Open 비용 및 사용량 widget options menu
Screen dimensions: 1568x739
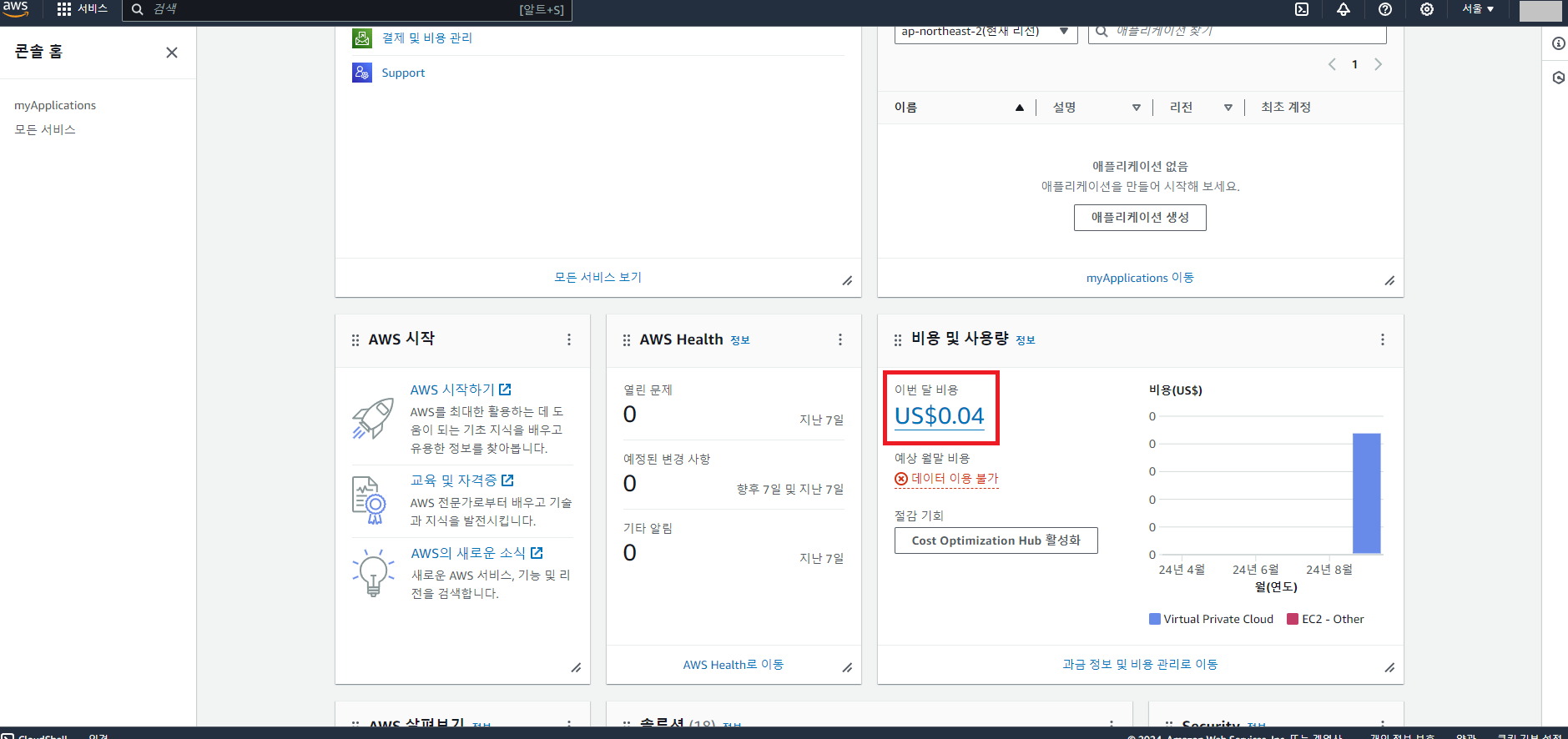[1383, 339]
